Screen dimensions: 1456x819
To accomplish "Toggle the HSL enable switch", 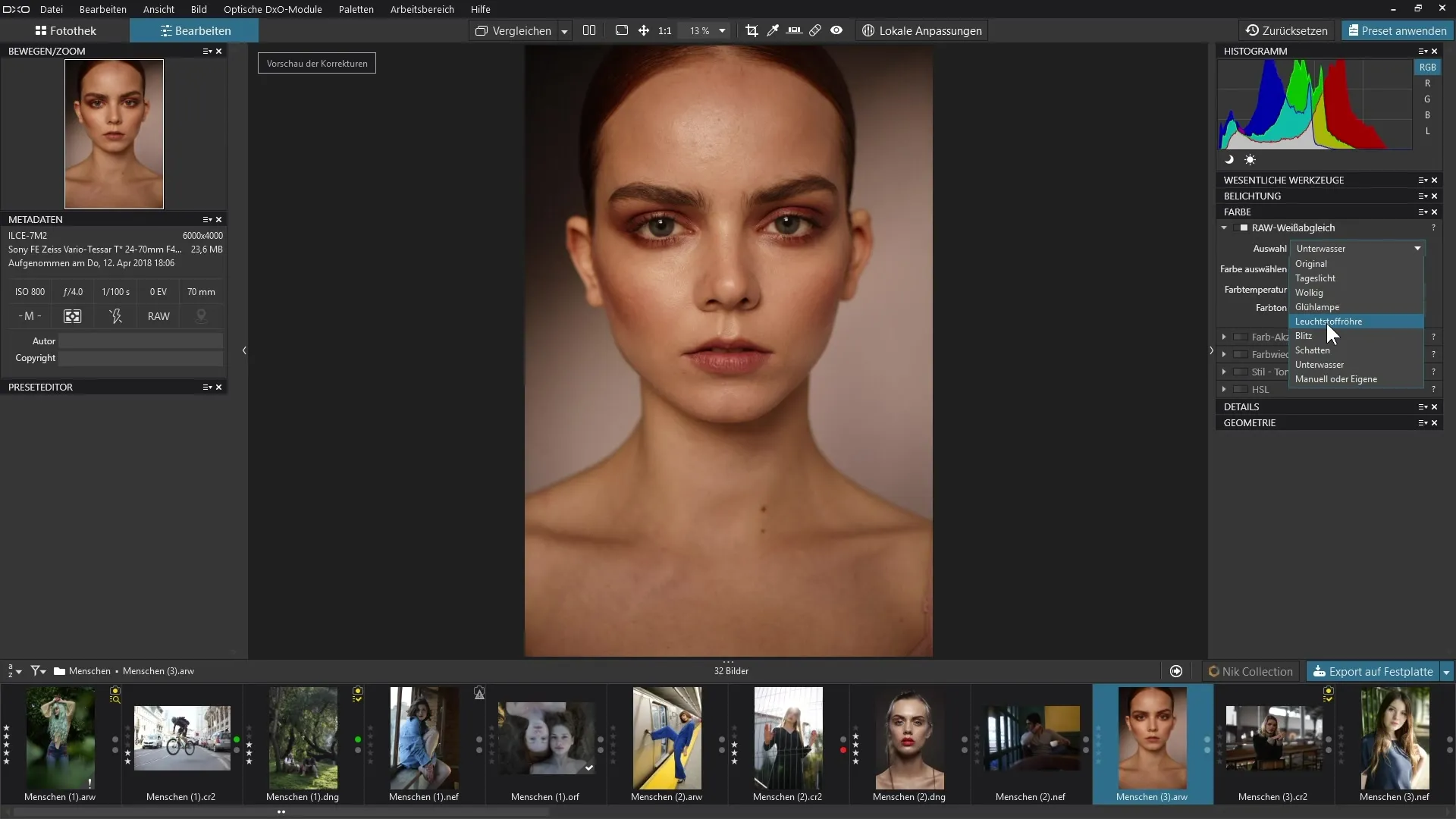I will click(x=1241, y=389).
